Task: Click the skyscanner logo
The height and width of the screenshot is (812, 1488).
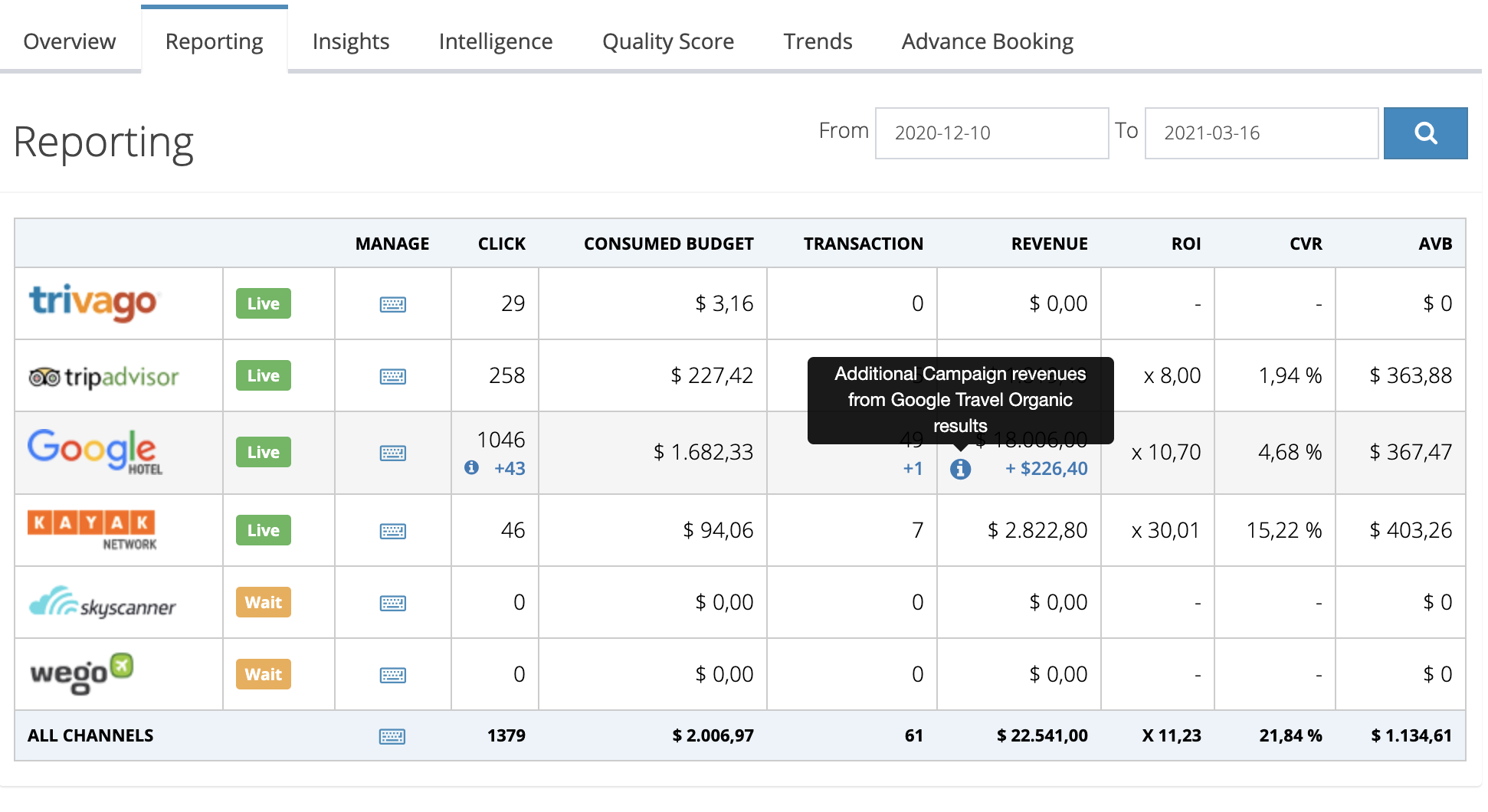Action: click(x=103, y=603)
